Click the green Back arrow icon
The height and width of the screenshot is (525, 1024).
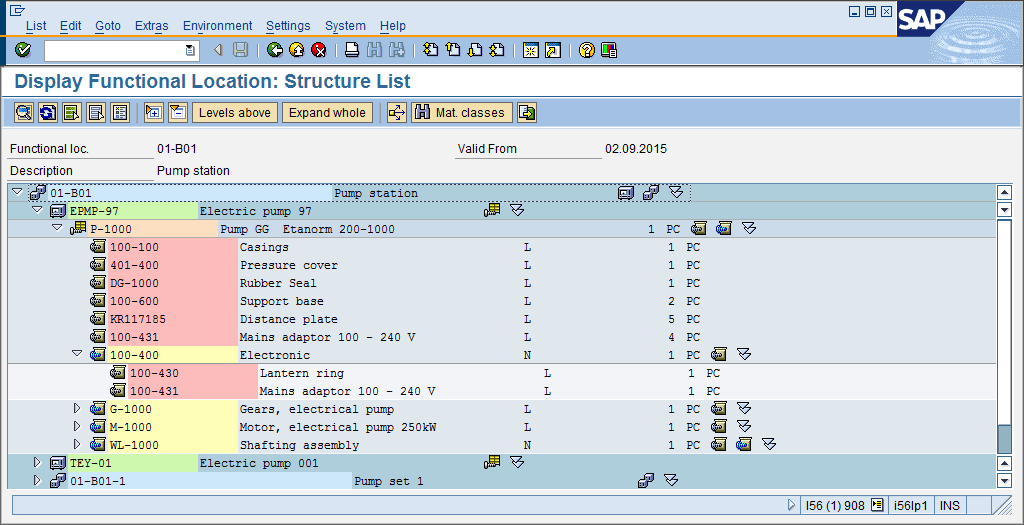tap(275, 50)
